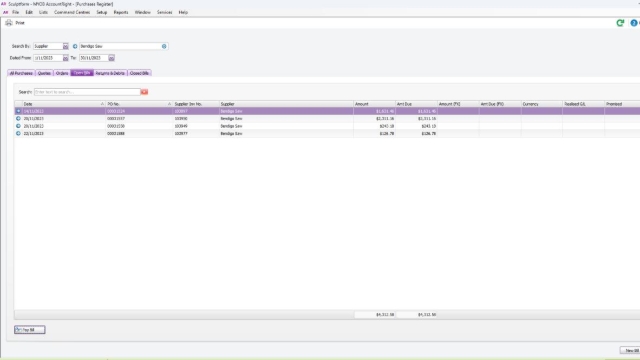Viewport: 640px width, 360px height.
Task: Open the highlighted 14/11 bill via its arrow
Action: tap(18, 111)
